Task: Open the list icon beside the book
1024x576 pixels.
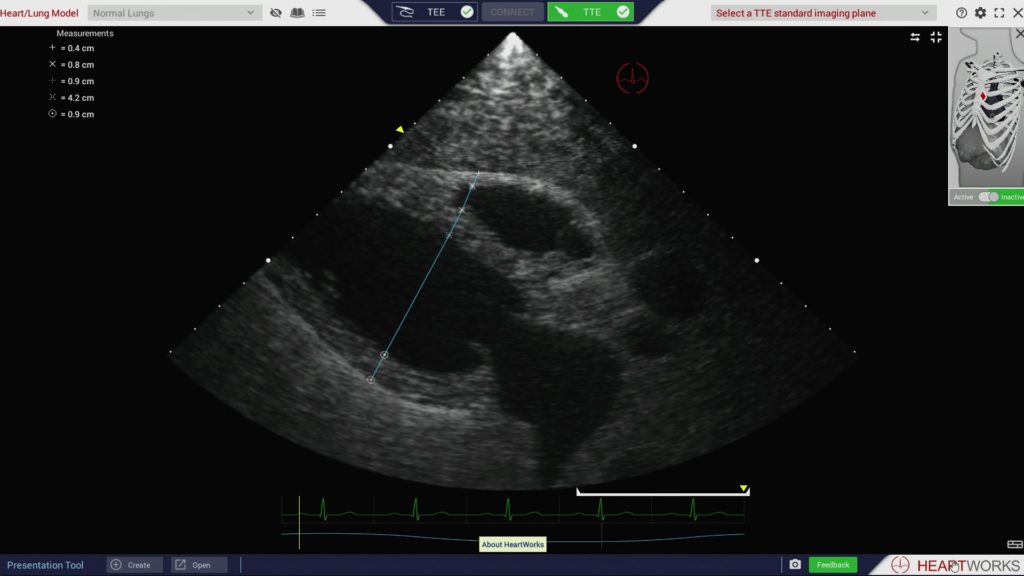Action: point(319,13)
